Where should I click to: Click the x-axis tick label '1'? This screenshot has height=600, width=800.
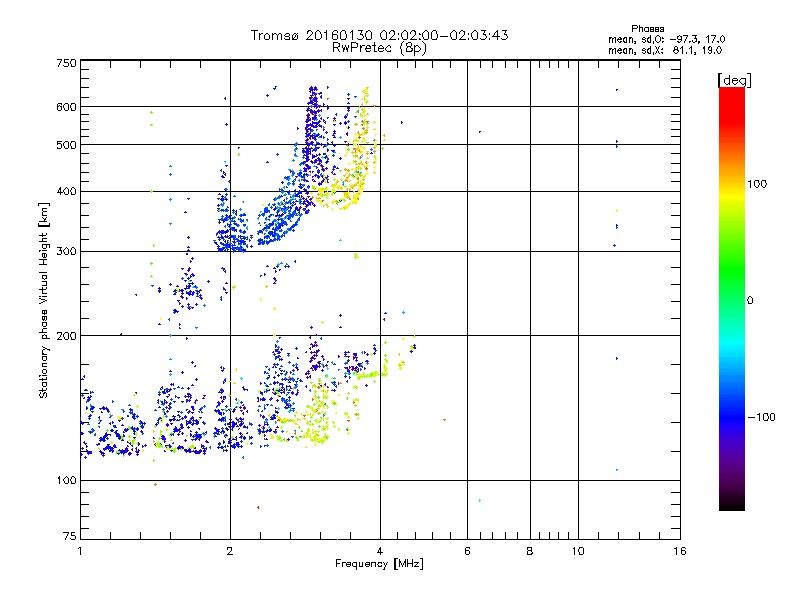80,551
